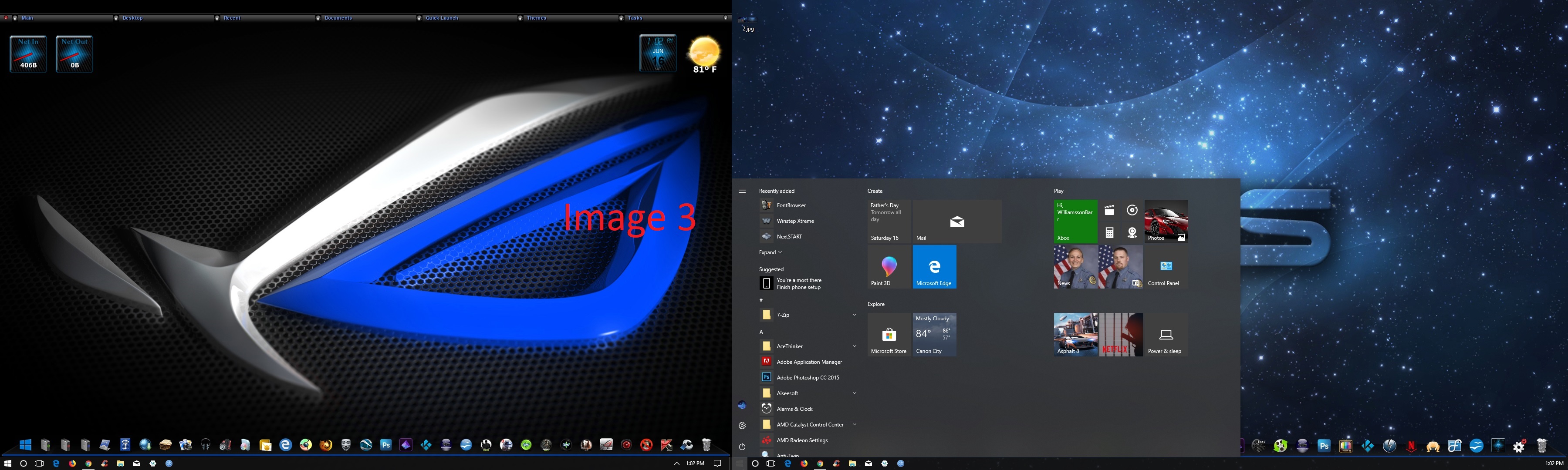This screenshot has width=1568, height=470.
Task: Click the Paint 3D tile
Action: tap(889, 267)
